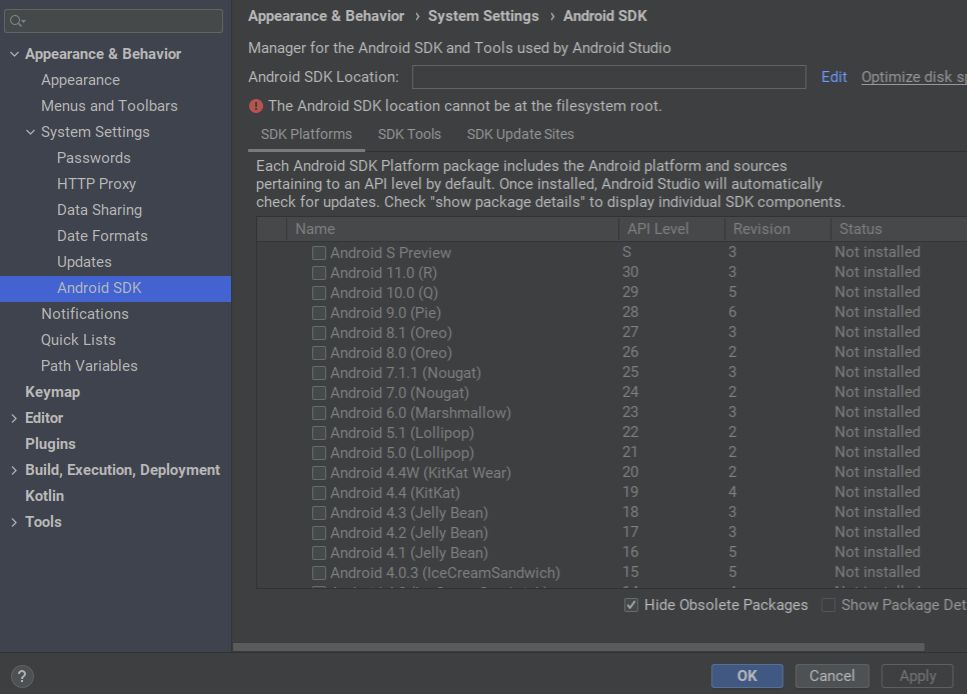Open Path Variables settings
967x694 pixels.
pyautogui.click(x=89, y=366)
